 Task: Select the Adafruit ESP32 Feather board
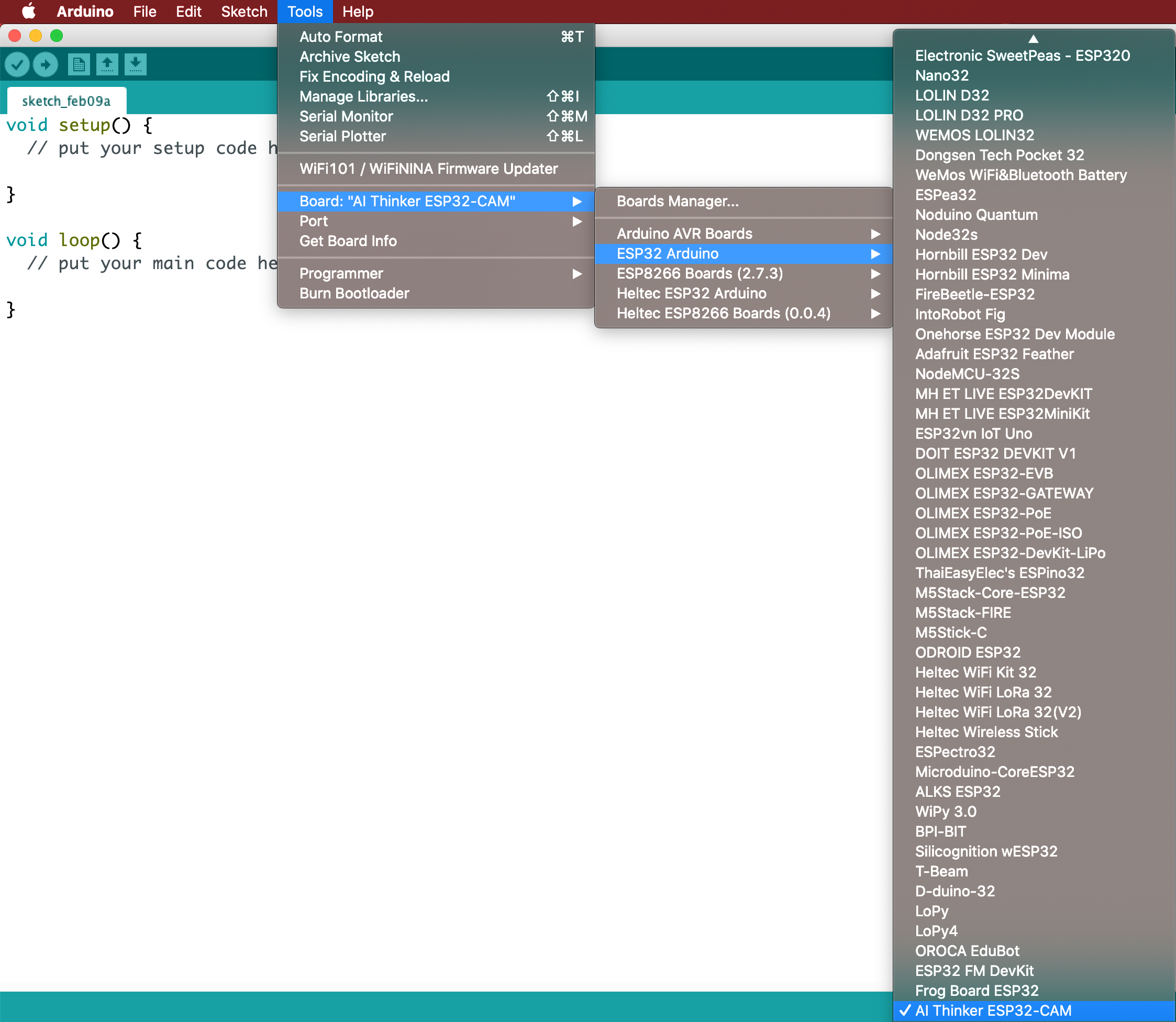(x=1034, y=354)
